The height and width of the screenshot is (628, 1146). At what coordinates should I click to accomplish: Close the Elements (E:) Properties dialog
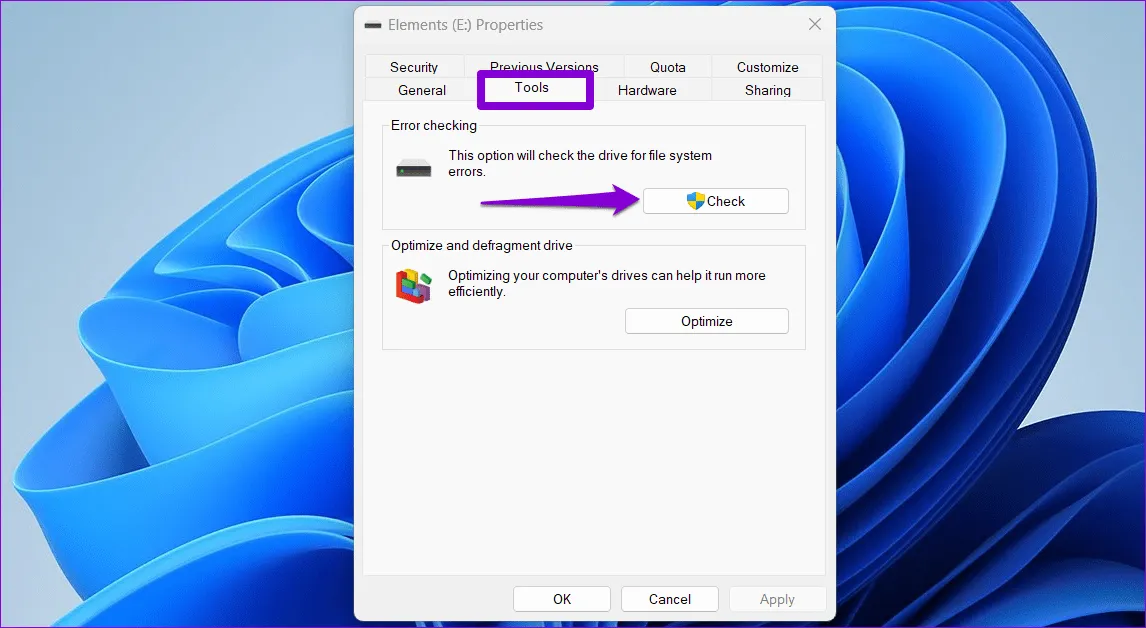click(815, 25)
